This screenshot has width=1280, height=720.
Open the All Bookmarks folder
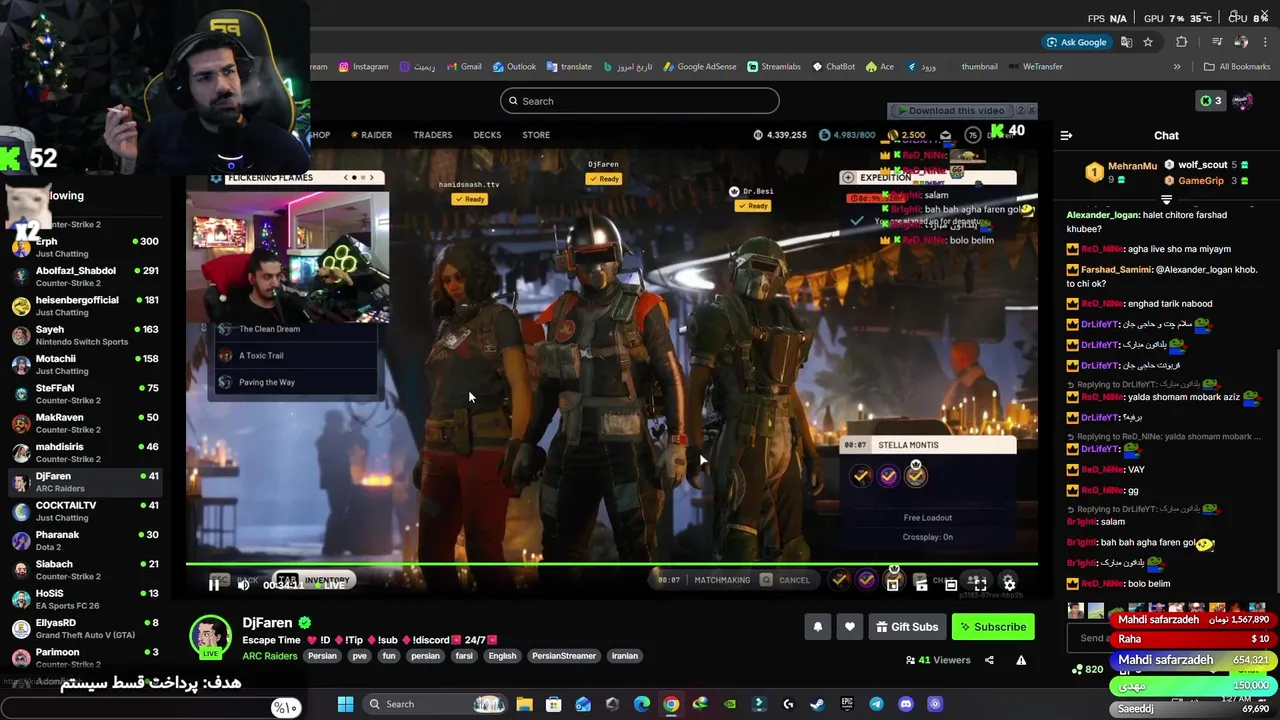point(1237,67)
